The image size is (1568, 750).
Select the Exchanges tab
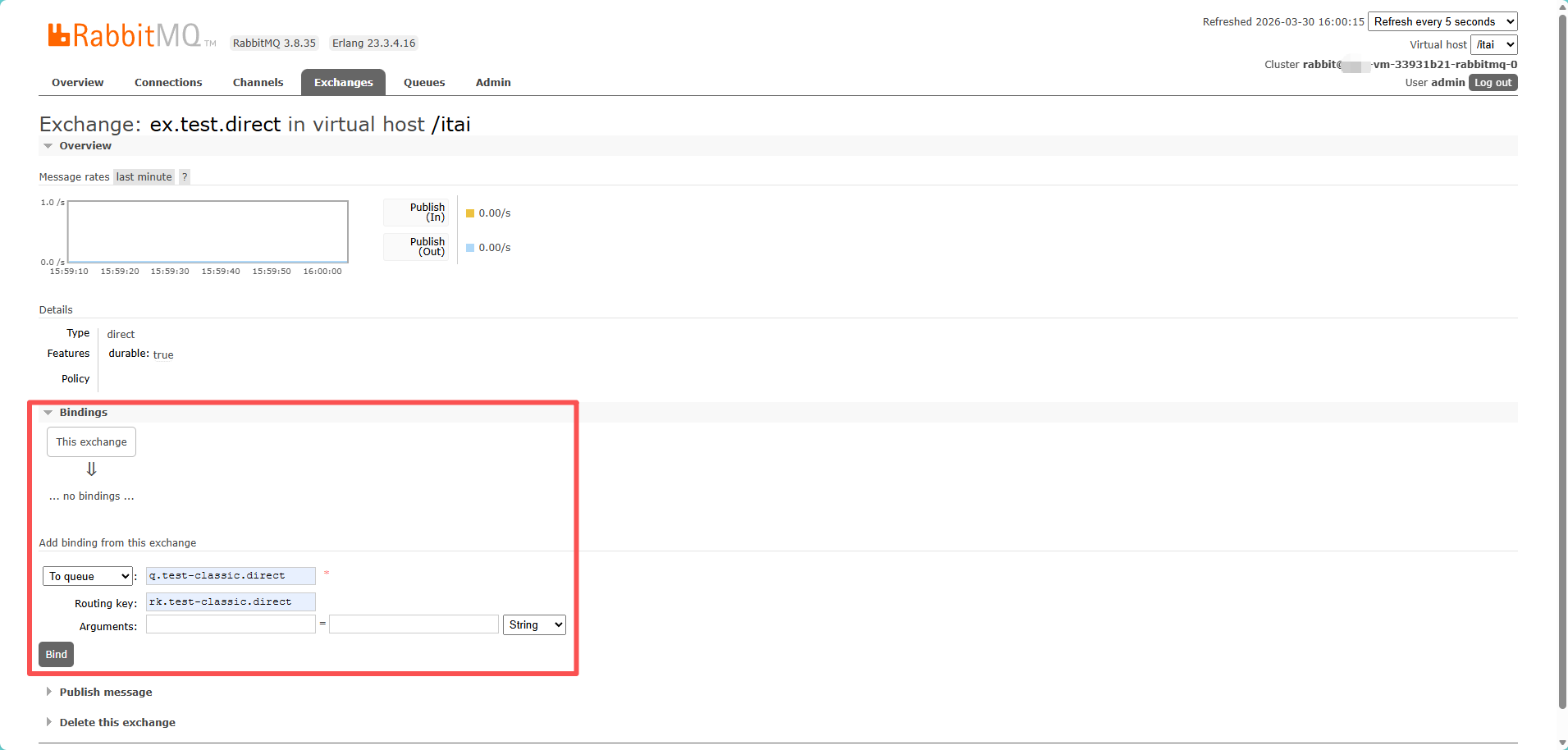pos(343,82)
